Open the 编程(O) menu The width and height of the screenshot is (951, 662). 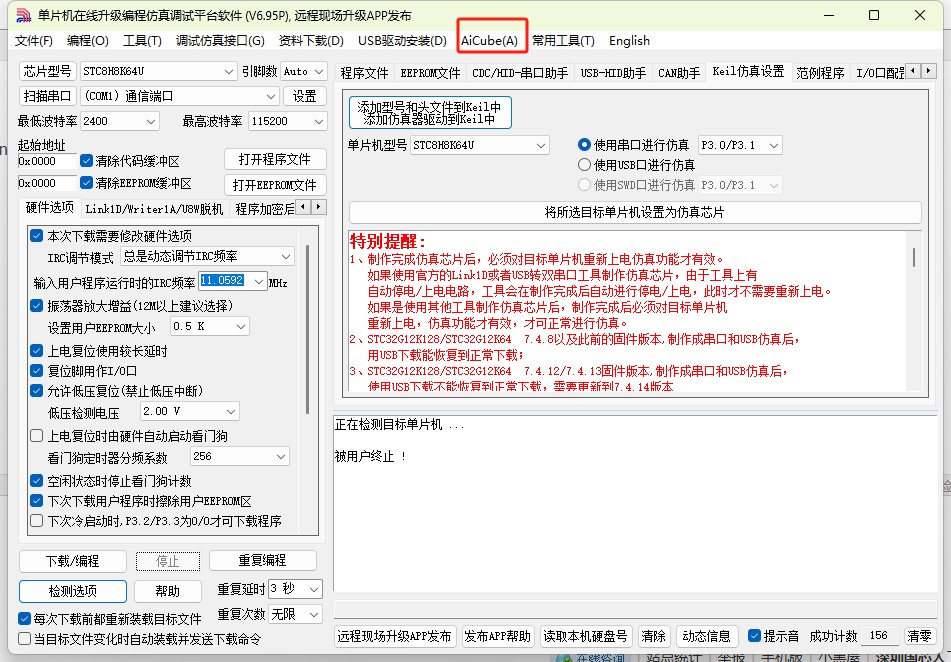87,41
